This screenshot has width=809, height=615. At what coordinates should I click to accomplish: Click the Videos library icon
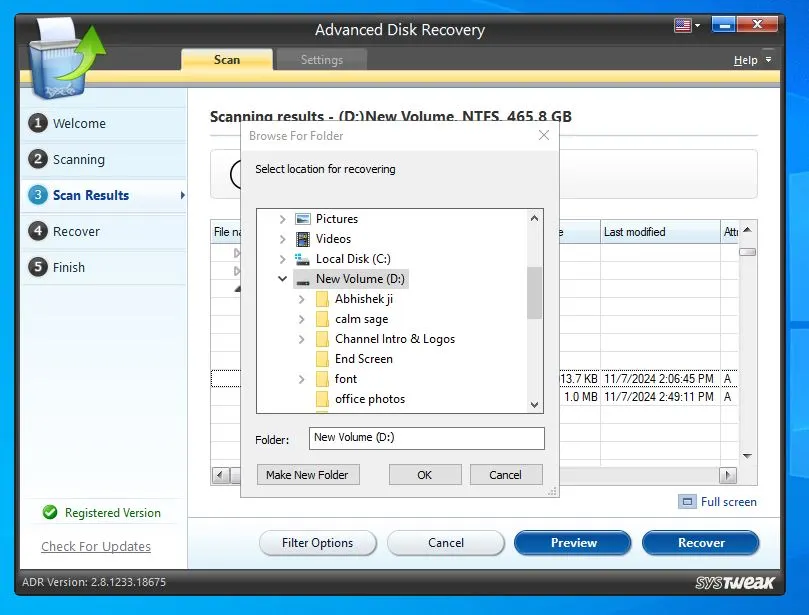coord(303,239)
